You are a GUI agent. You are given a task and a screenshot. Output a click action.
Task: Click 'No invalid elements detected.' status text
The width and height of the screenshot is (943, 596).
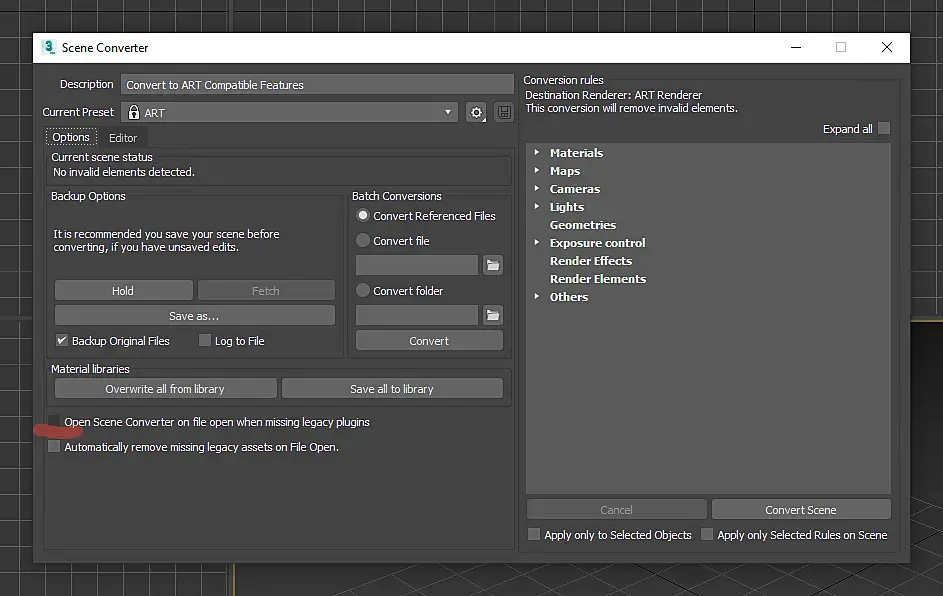[124, 172]
